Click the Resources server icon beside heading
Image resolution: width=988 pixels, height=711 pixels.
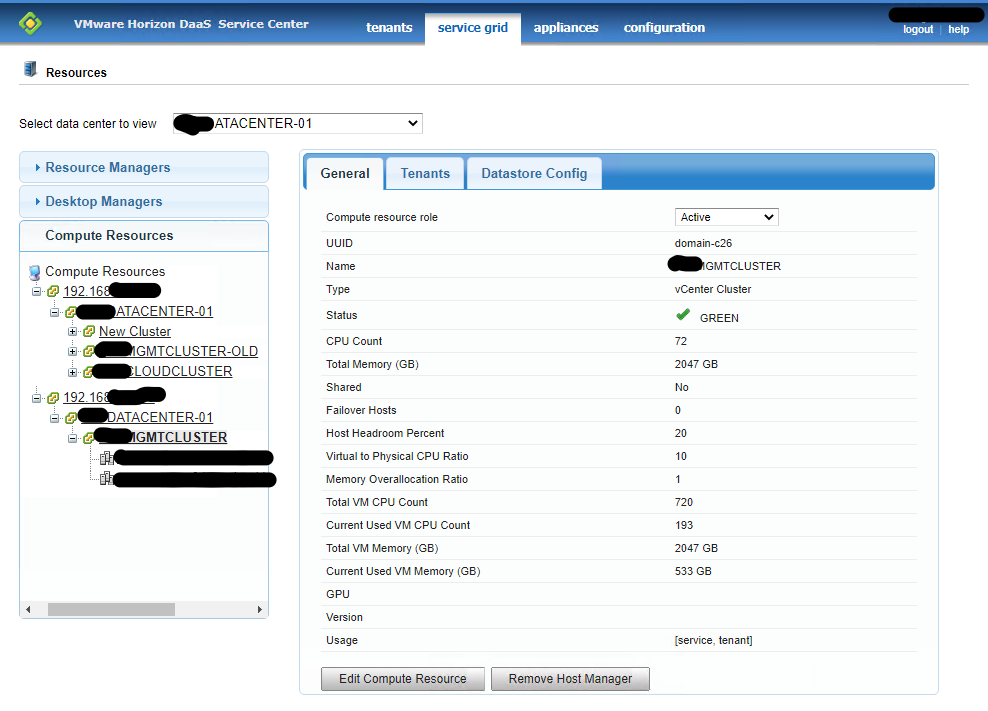30,69
